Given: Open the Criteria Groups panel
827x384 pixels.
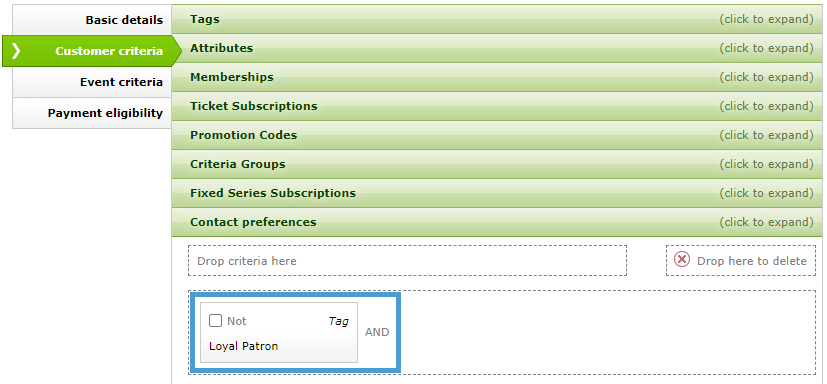Looking at the screenshot, I should [x=497, y=164].
